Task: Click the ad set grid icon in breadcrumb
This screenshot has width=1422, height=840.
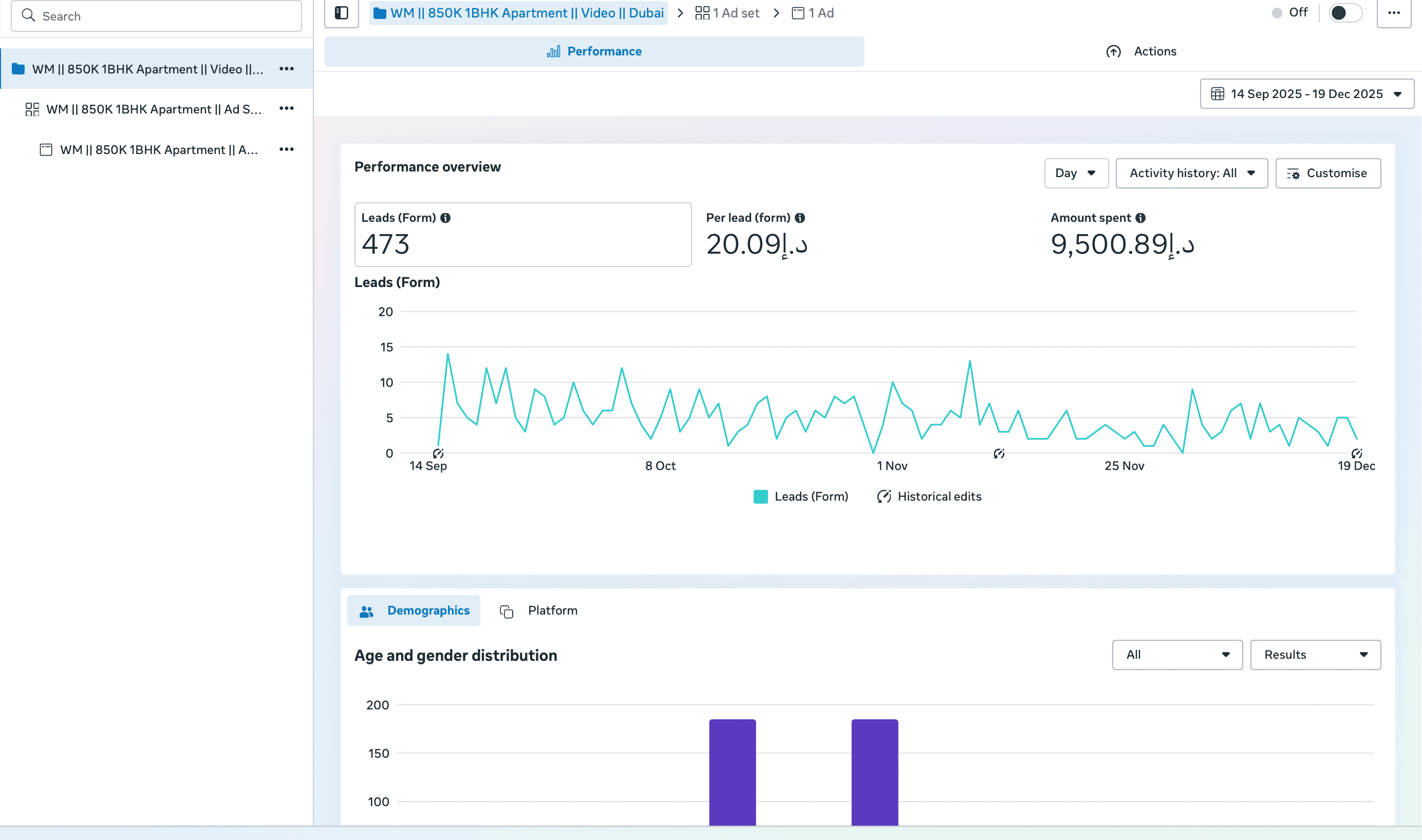Action: tap(702, 13)
